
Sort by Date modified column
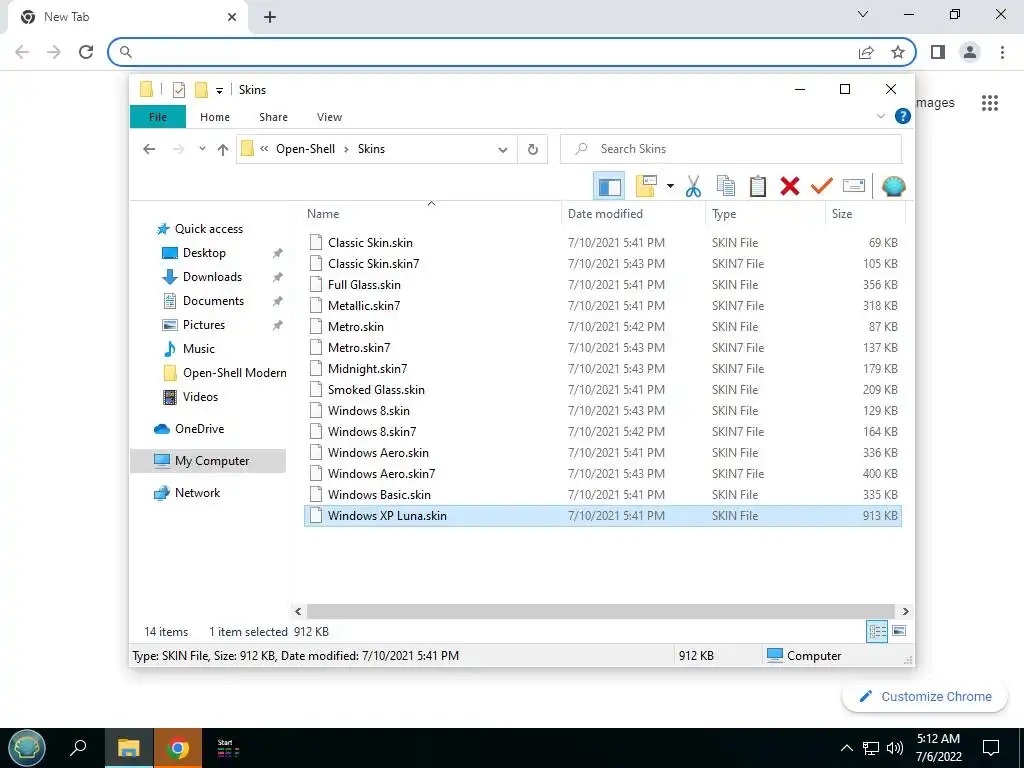[633, 214]
